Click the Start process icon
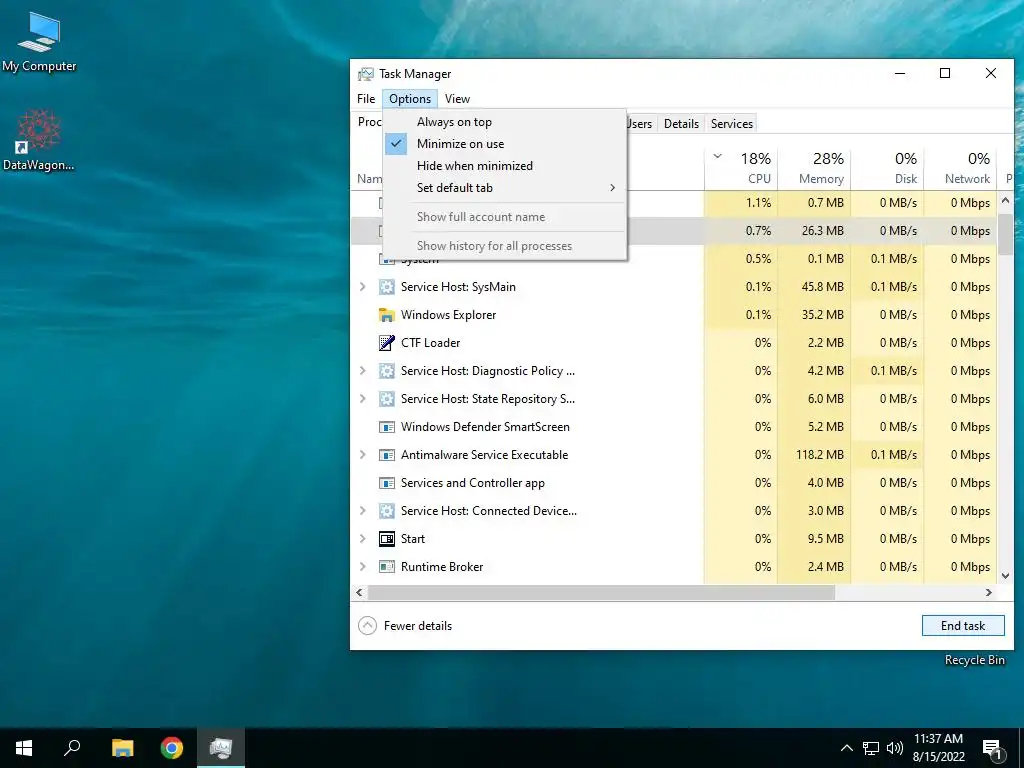 coord(387,539)
